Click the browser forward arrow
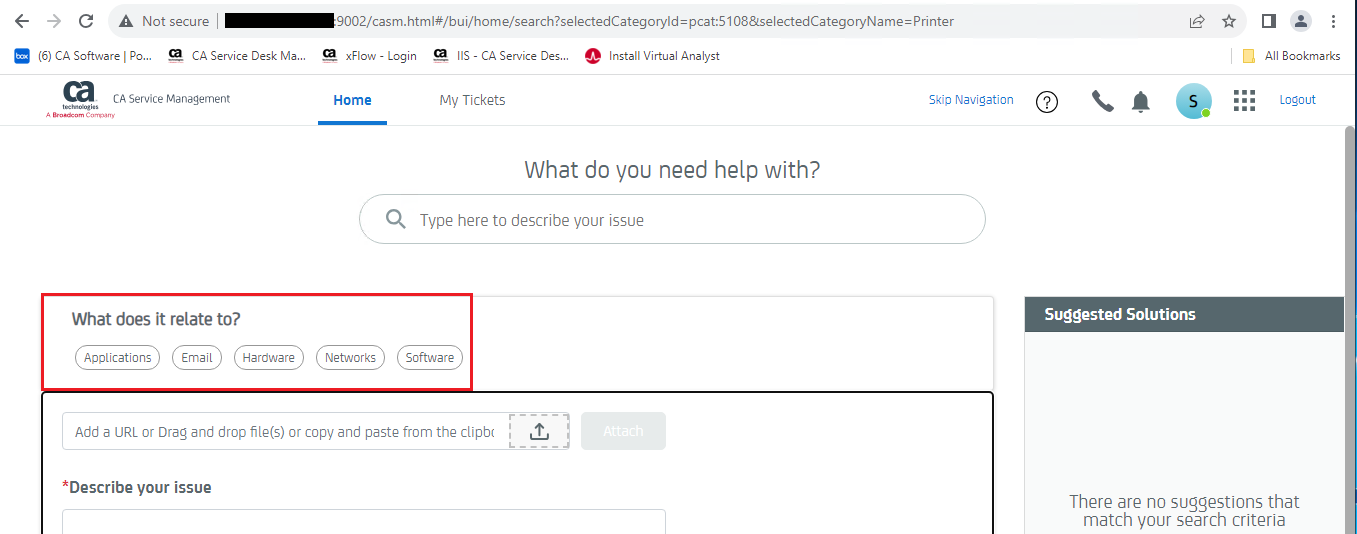The image size is (1357, 534). pyautogui.click(x=54, y=21)
